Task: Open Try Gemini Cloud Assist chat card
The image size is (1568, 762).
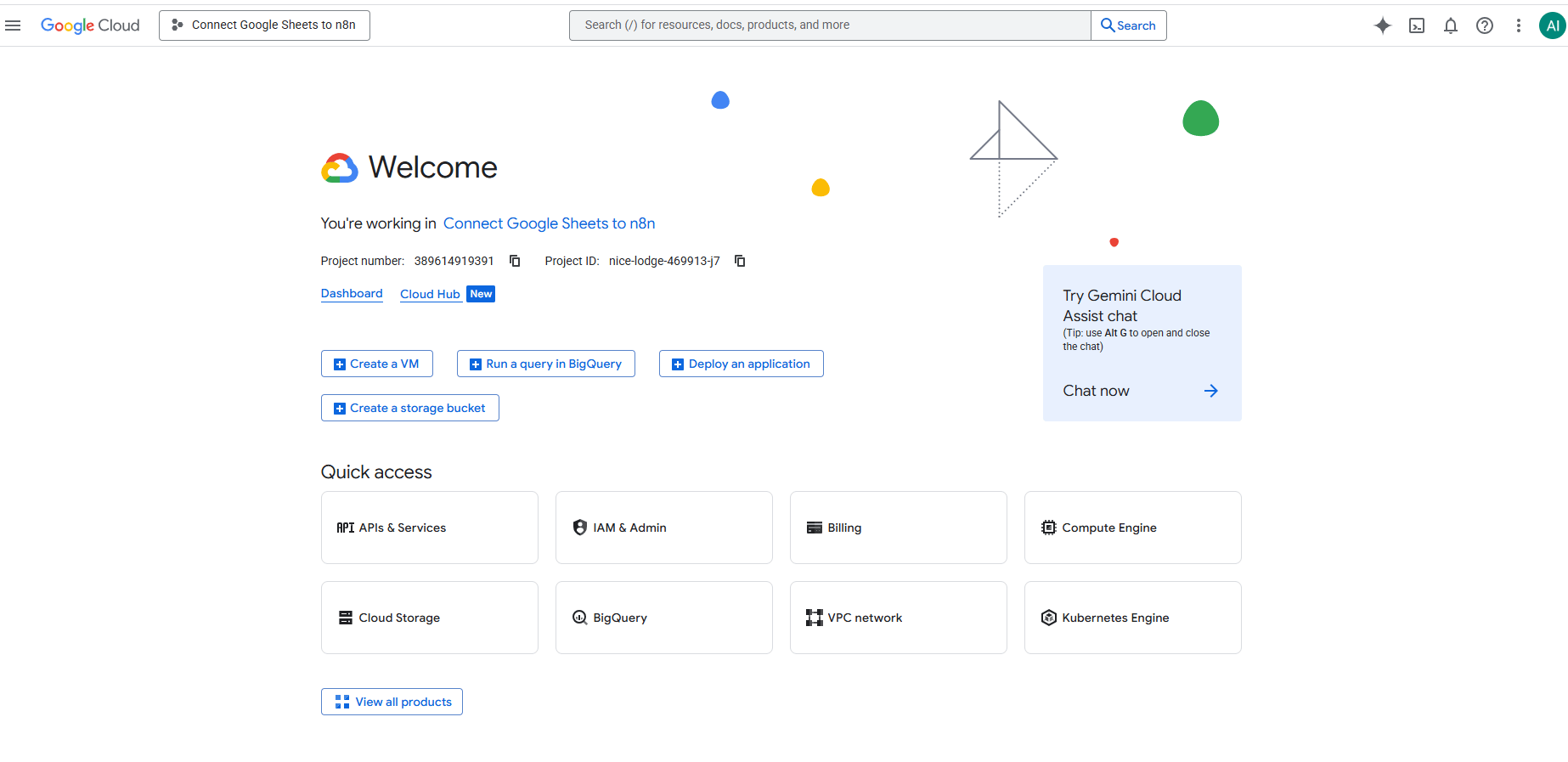Action: [x=1142, y=343]
